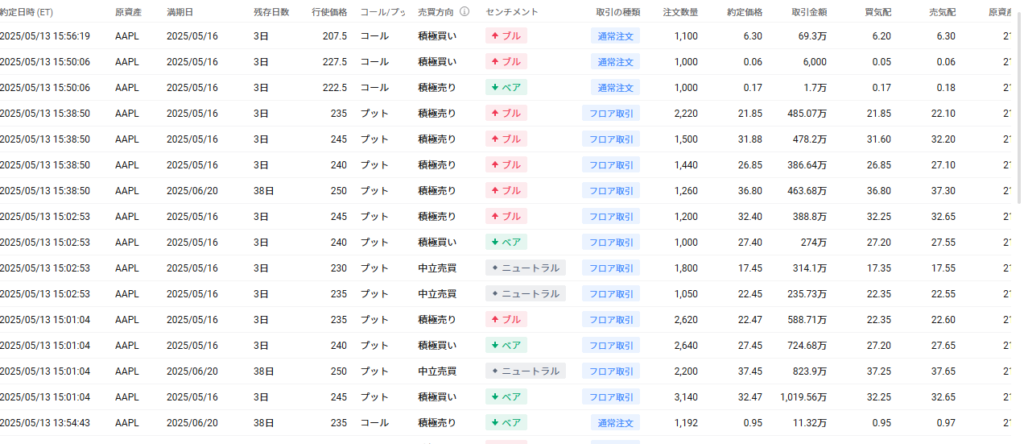Click the ブル badge in the 207.5 strike row

click(x=505, y=35)
